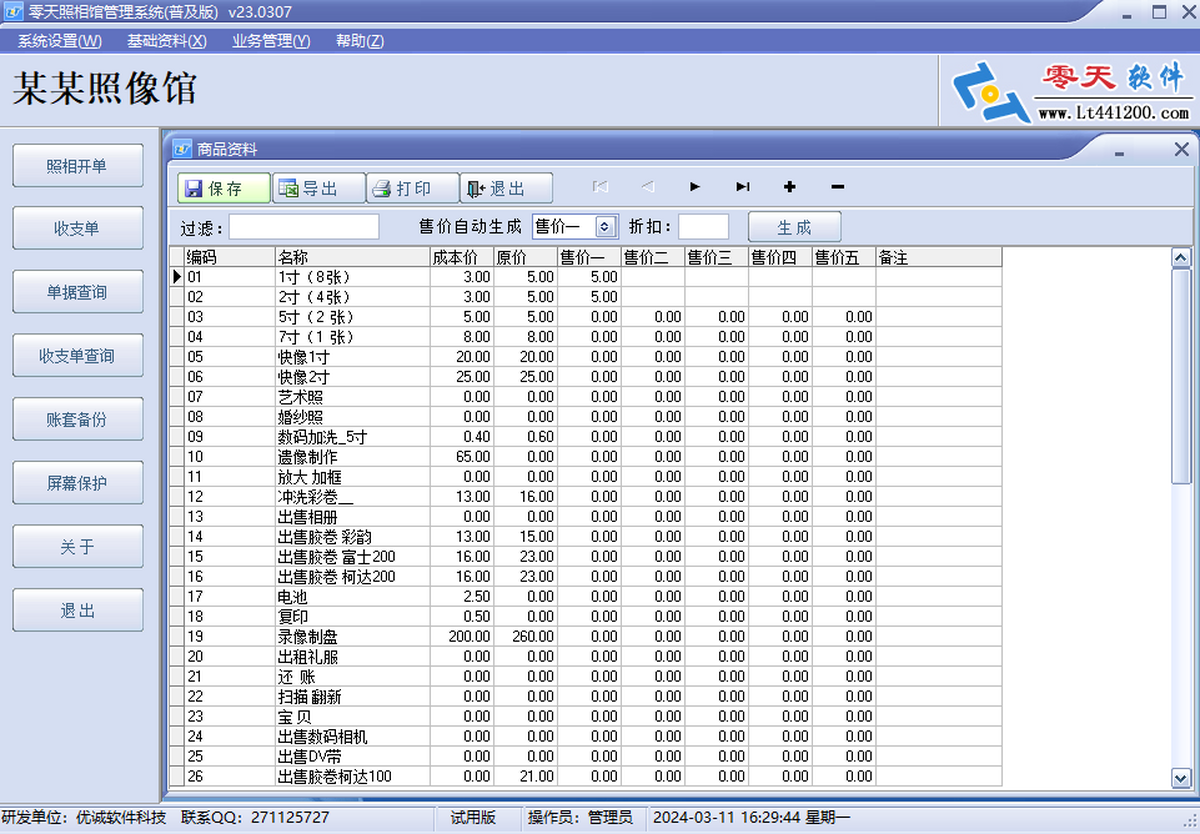Select the 艺术照 product row
This screenshot has width=1200, height=834.
[x=586, y=397]
